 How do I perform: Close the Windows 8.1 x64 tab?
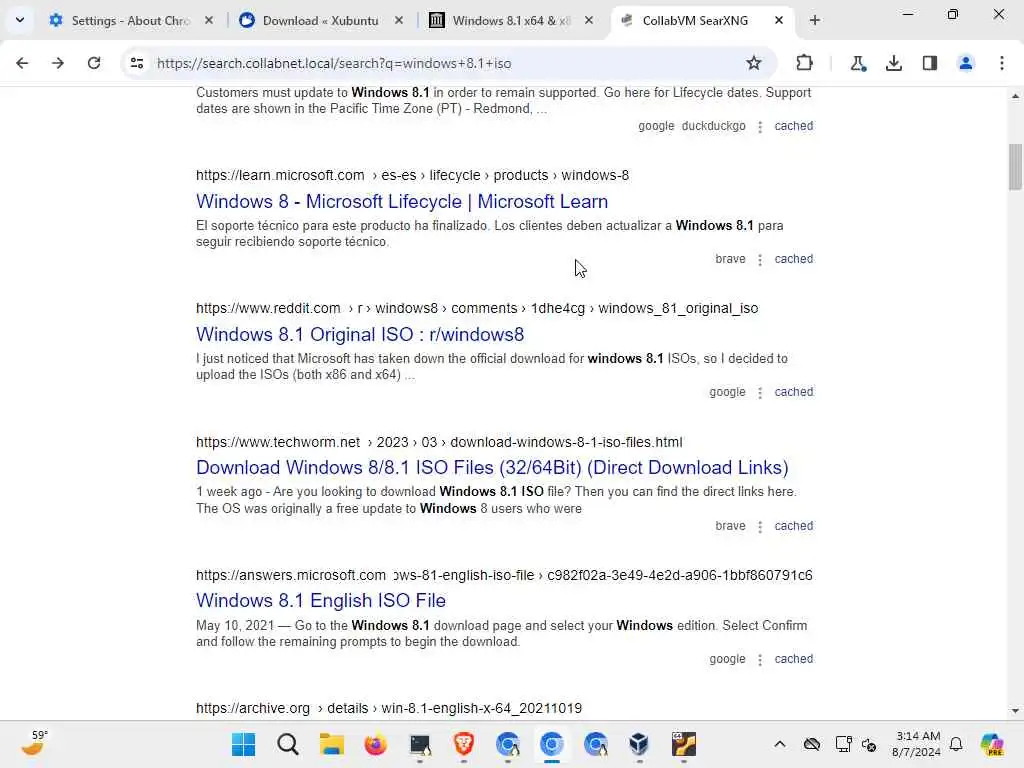click(x=588, y=21)
